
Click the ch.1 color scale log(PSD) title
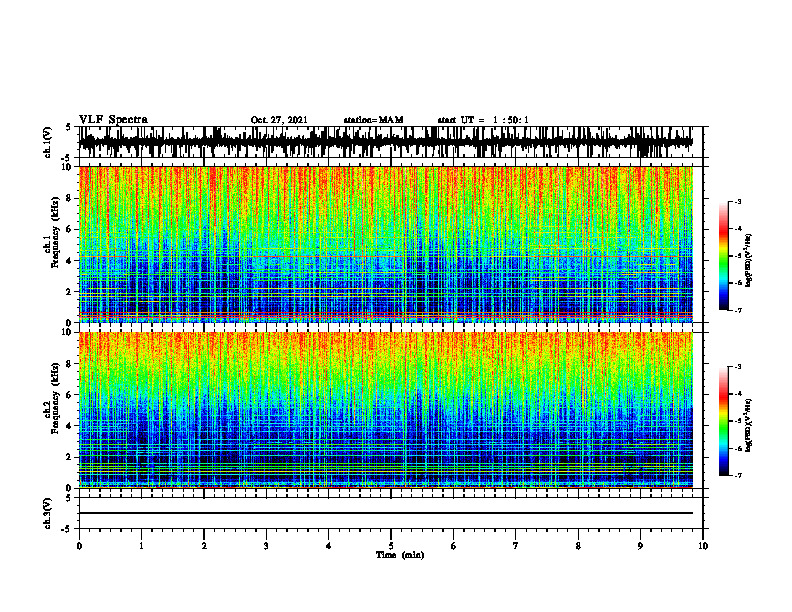click(x=750, y=260)
